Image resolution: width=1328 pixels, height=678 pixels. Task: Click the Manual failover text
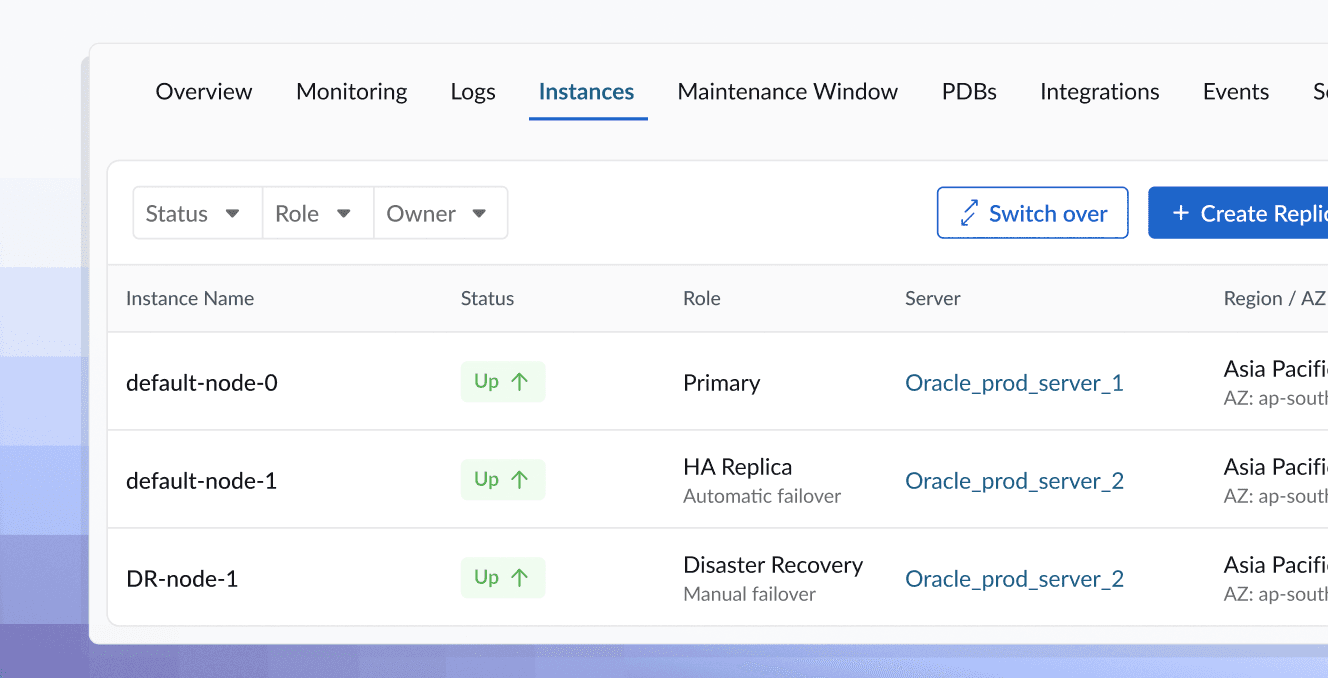coord(750,594)
